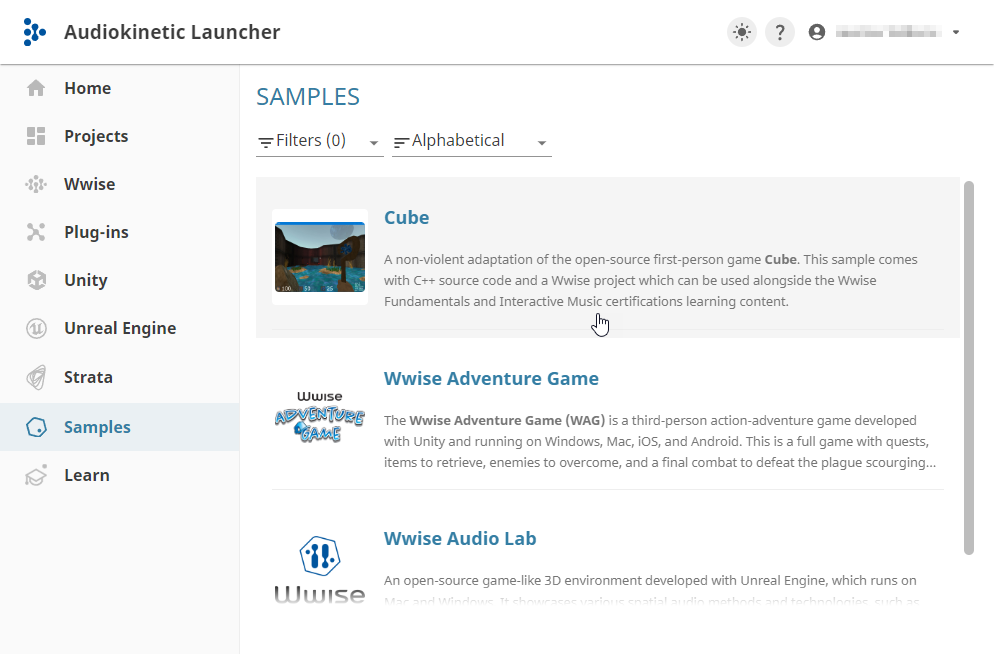Click the Learn graduation cap icon
The image size is (994, 654).
tap(36, 475)
